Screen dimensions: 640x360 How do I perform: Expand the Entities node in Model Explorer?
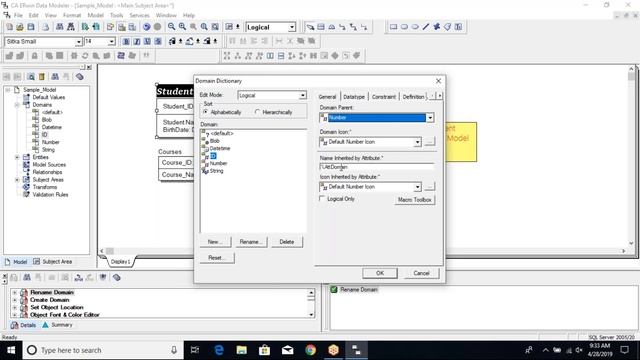point(17,157)
